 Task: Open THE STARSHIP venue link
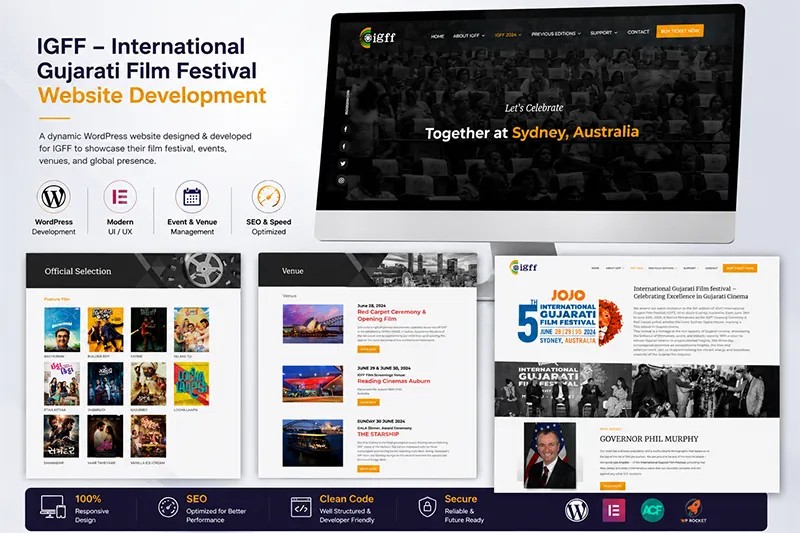click(x=378, y=434)
